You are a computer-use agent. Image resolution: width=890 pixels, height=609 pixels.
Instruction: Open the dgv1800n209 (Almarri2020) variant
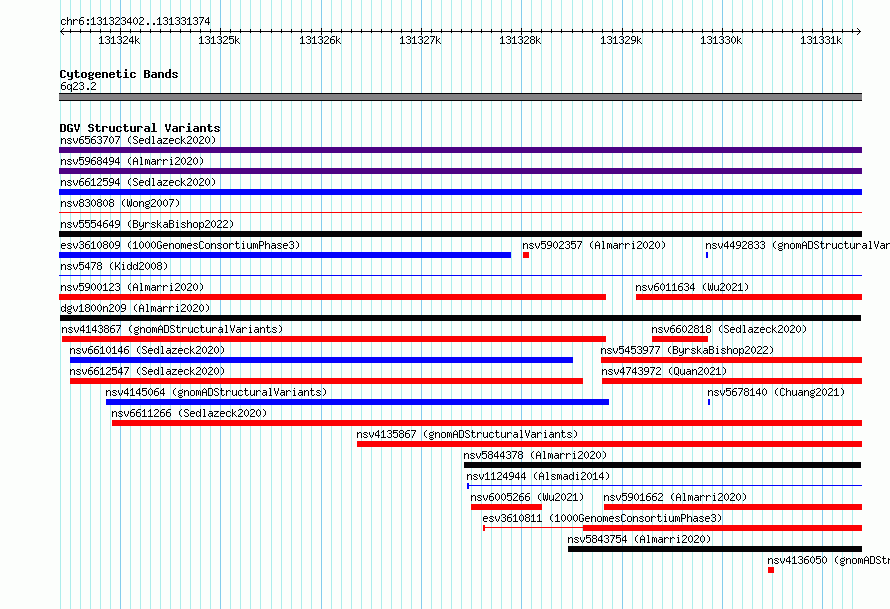click(x=135, y=308)
